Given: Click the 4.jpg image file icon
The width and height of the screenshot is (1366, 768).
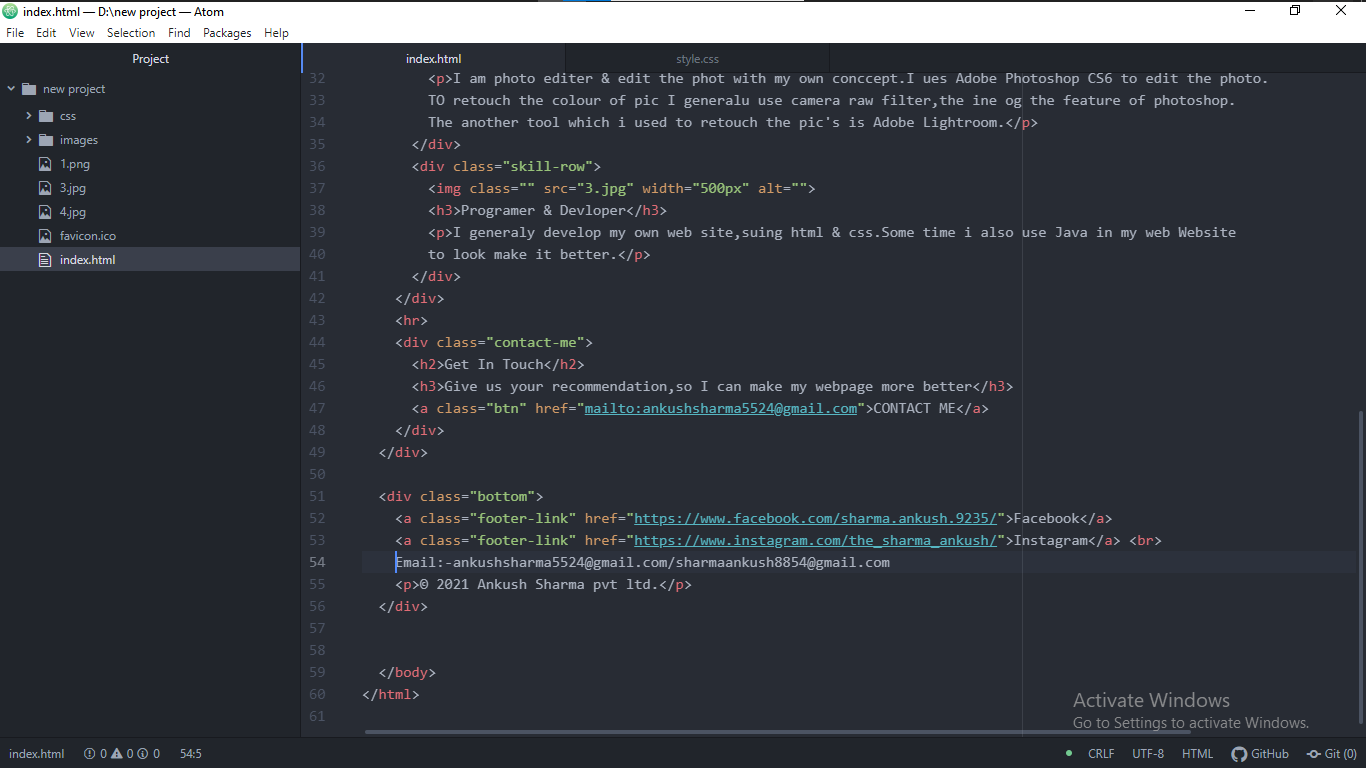Looking at the screenshot, I should coord(45,212).
